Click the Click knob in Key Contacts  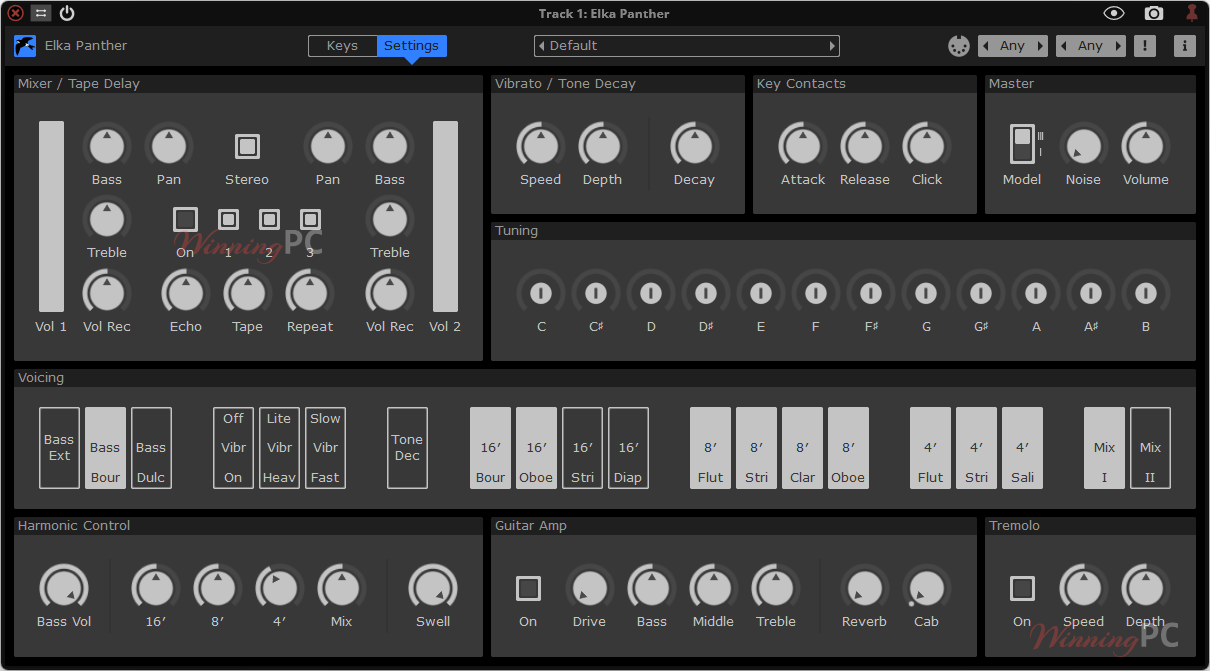(x=927, y=146)
